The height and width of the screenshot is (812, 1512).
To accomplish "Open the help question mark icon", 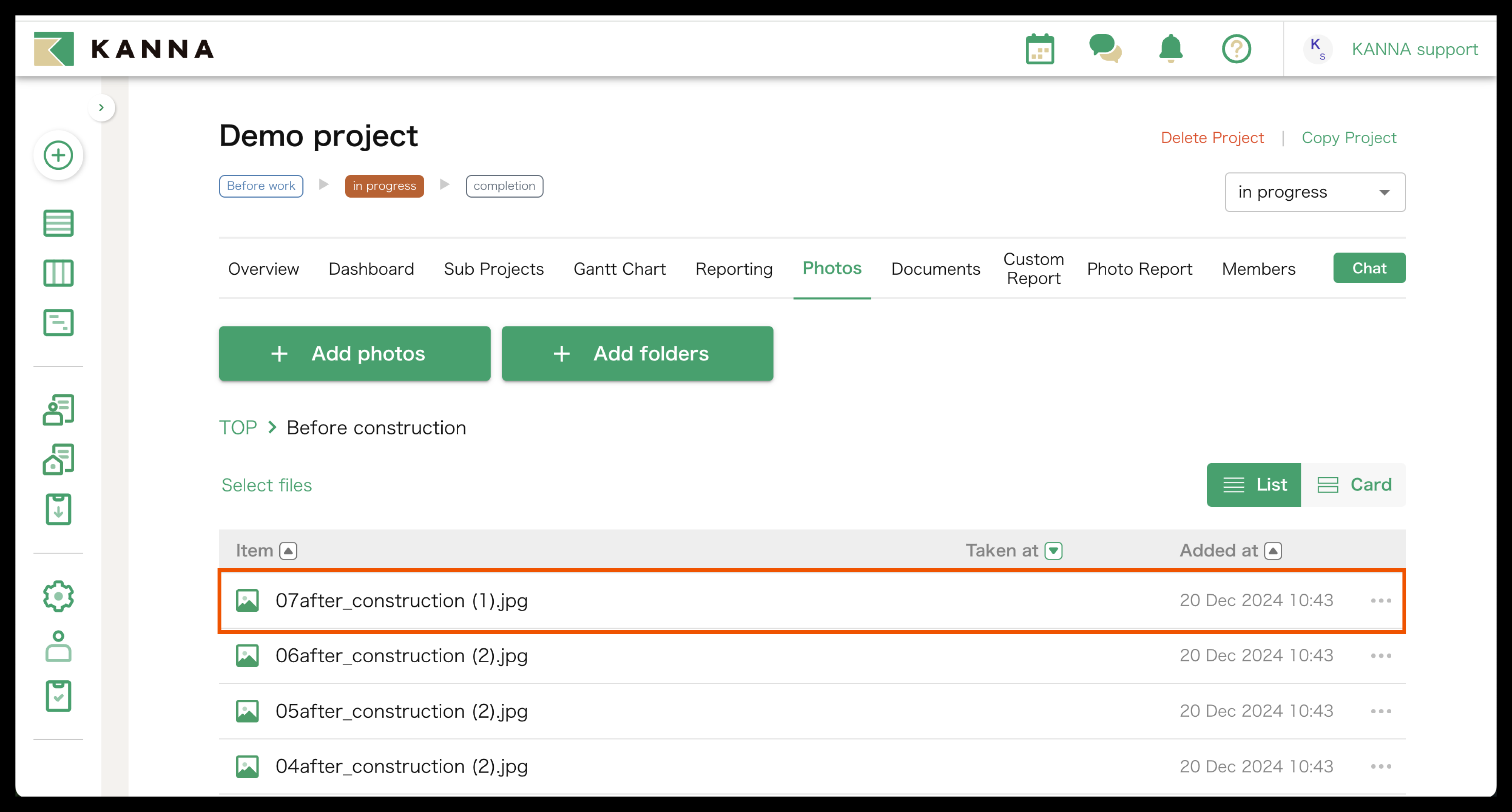I will [1236, 49].
